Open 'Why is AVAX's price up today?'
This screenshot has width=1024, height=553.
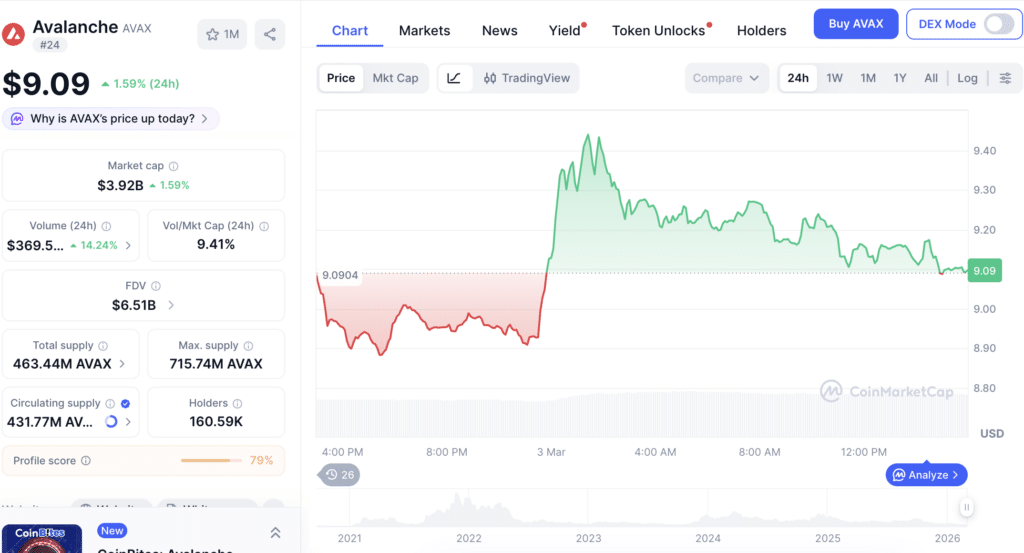point(110,119)
